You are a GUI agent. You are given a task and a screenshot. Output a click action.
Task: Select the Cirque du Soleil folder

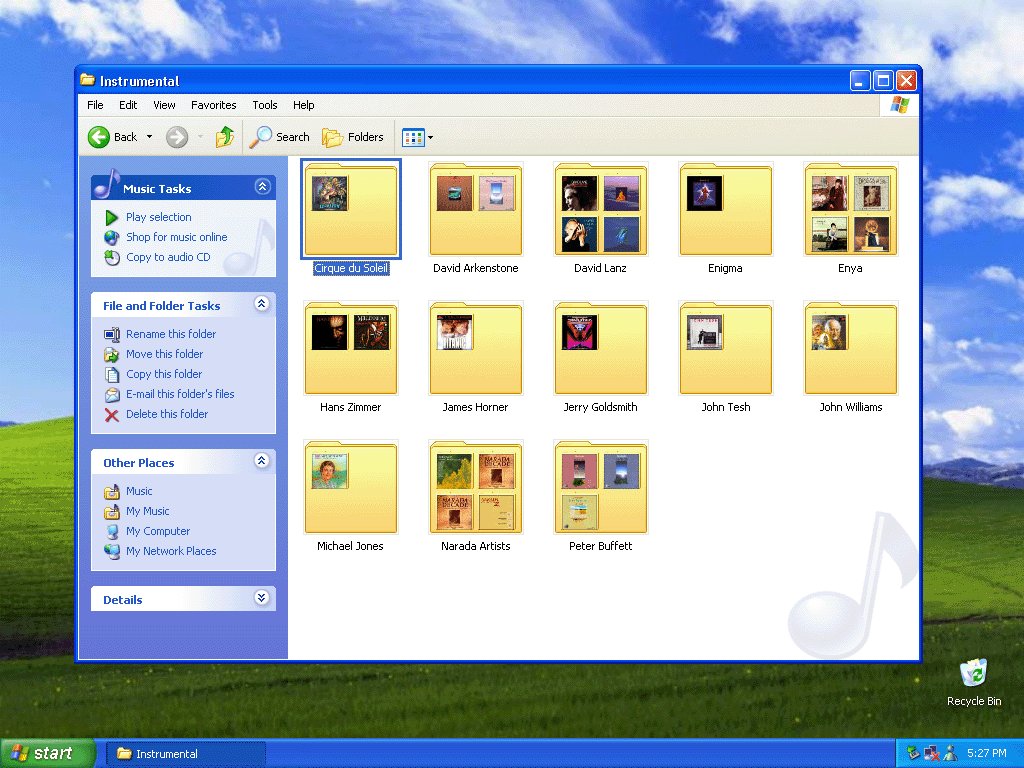click(x=351, y=217)
